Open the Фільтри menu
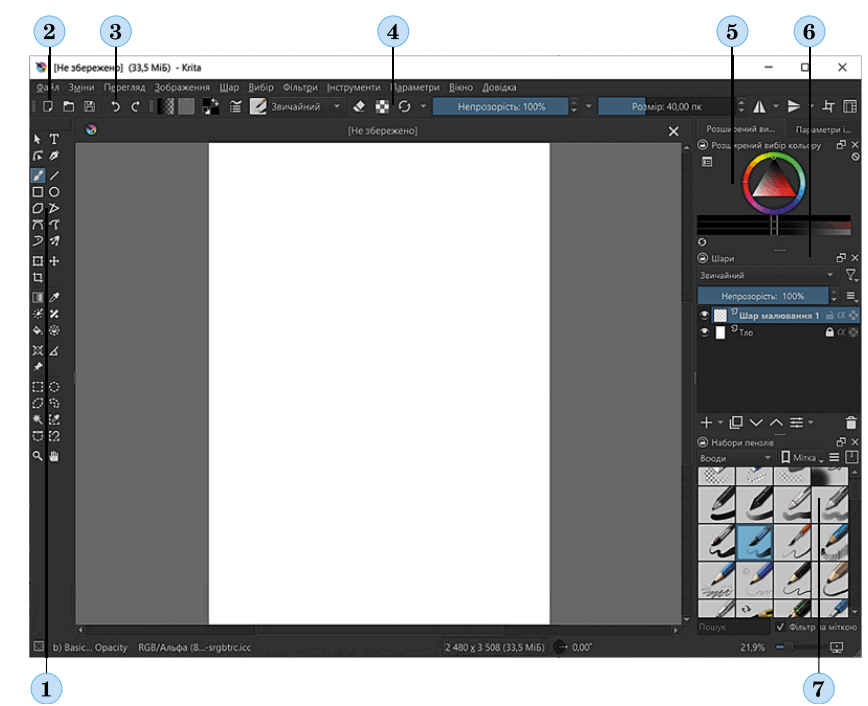 [300, 87]
